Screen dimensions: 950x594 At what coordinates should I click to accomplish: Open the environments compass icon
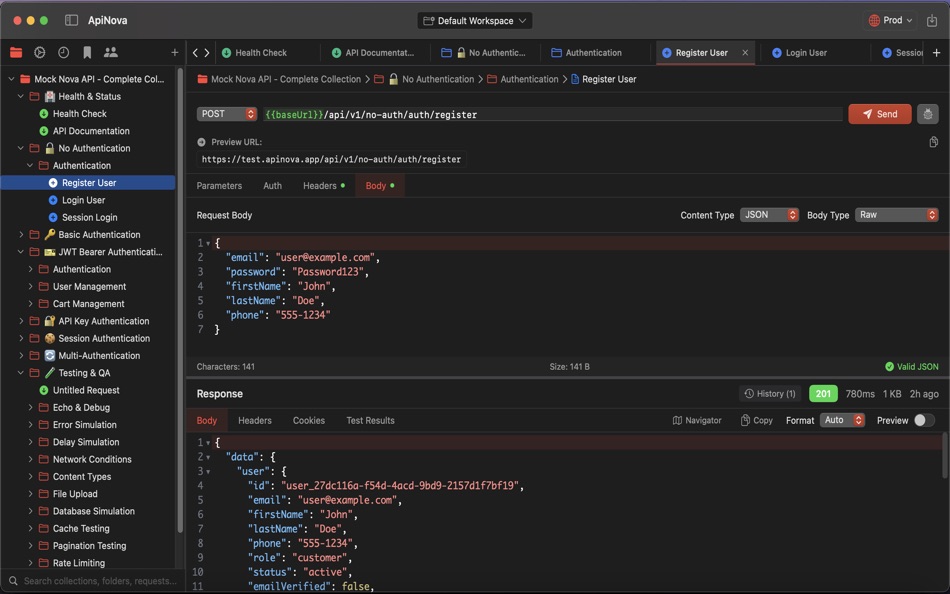coord(40,53)
